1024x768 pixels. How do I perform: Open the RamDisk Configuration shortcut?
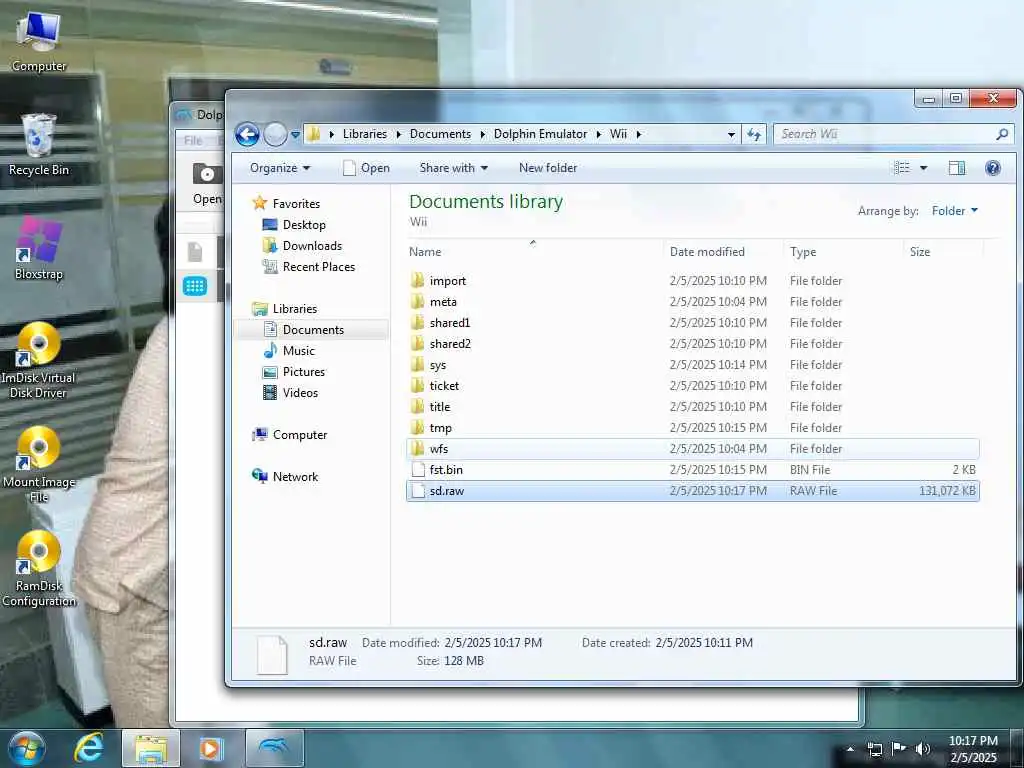(39, 569)
